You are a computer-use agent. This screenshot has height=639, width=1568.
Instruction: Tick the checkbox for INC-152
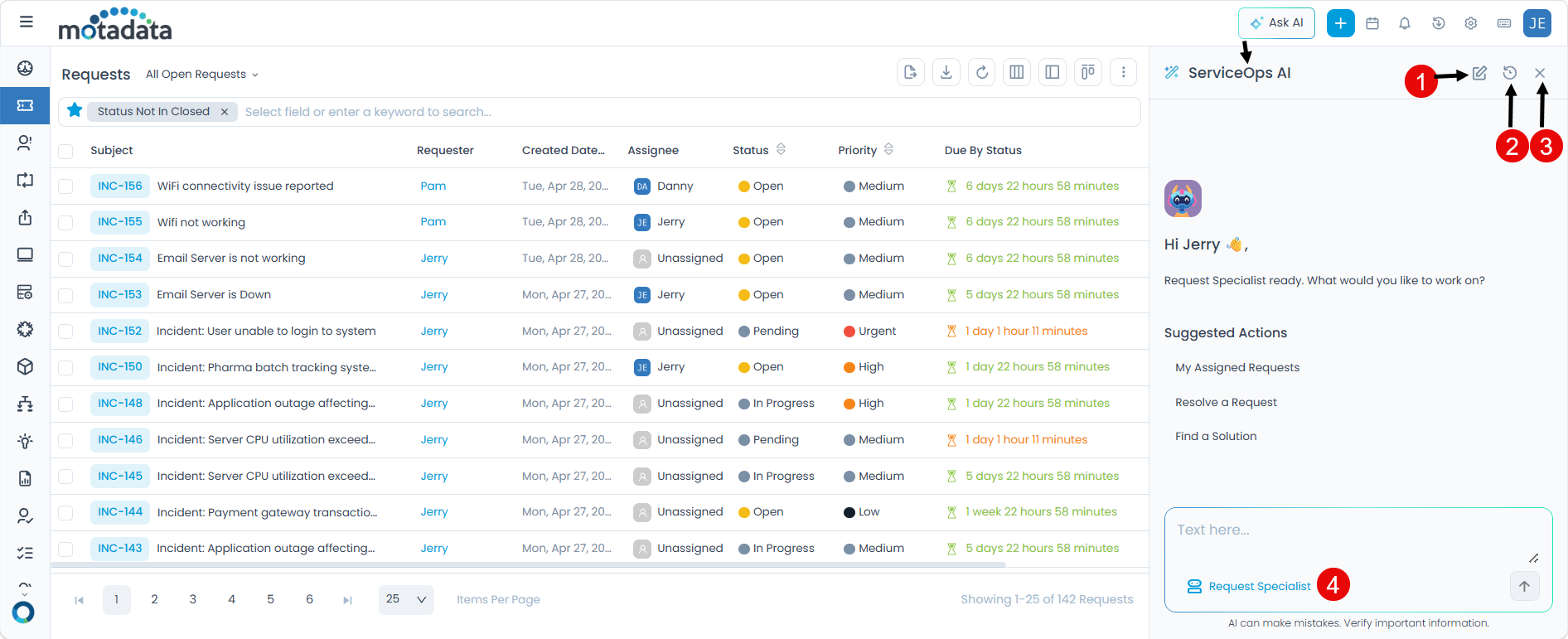[65, 332]
